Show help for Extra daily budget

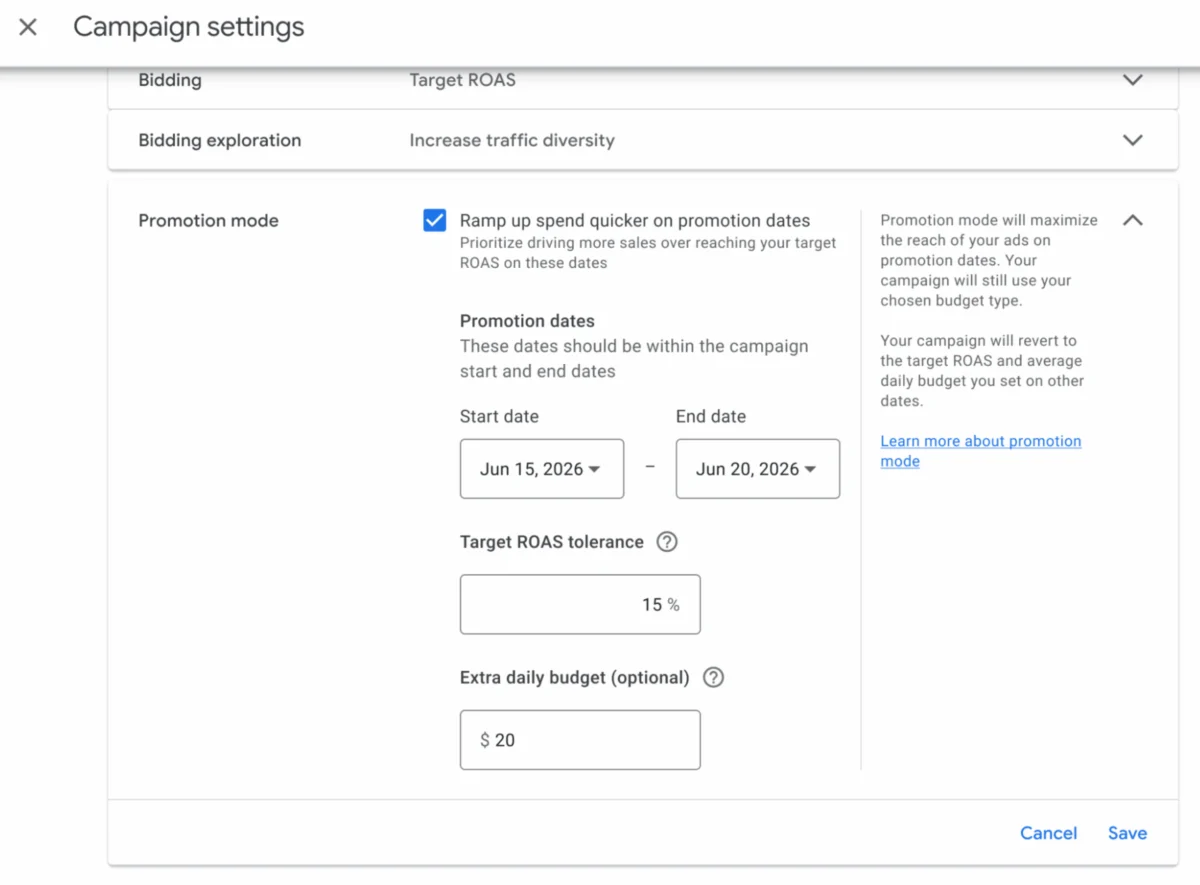click(713, 677)
